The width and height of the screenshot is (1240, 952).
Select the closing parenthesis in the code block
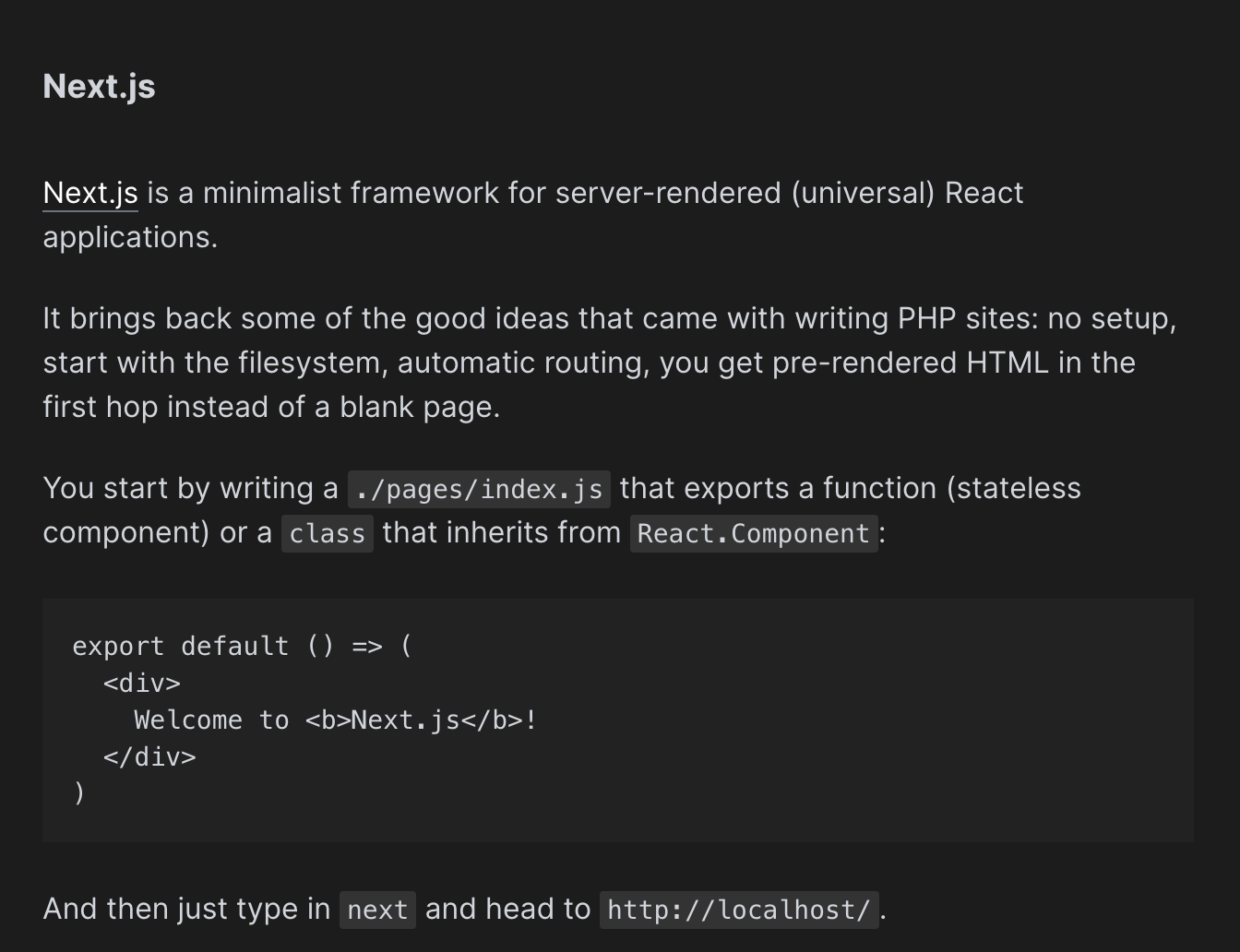(79, 793)
